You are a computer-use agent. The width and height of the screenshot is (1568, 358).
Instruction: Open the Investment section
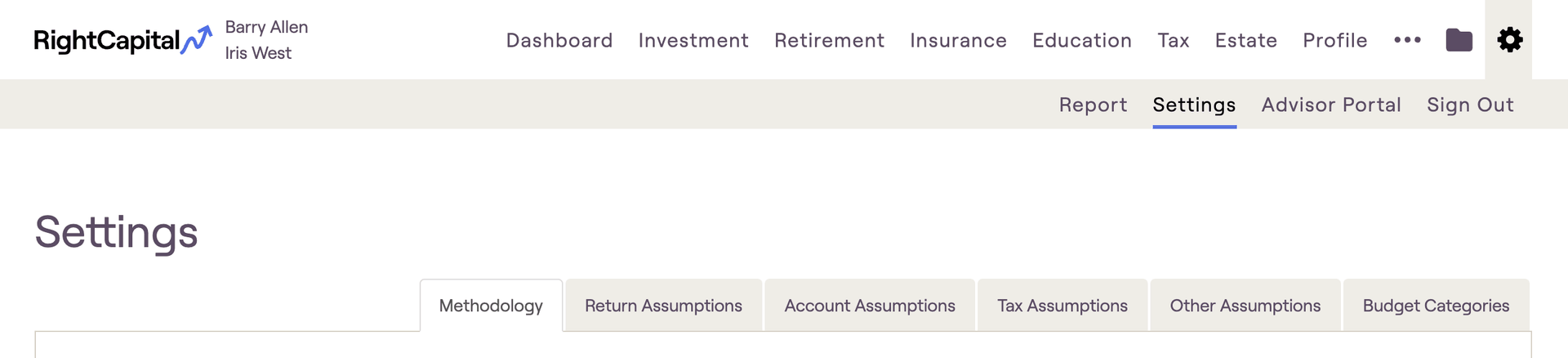[x=693, y=40]
